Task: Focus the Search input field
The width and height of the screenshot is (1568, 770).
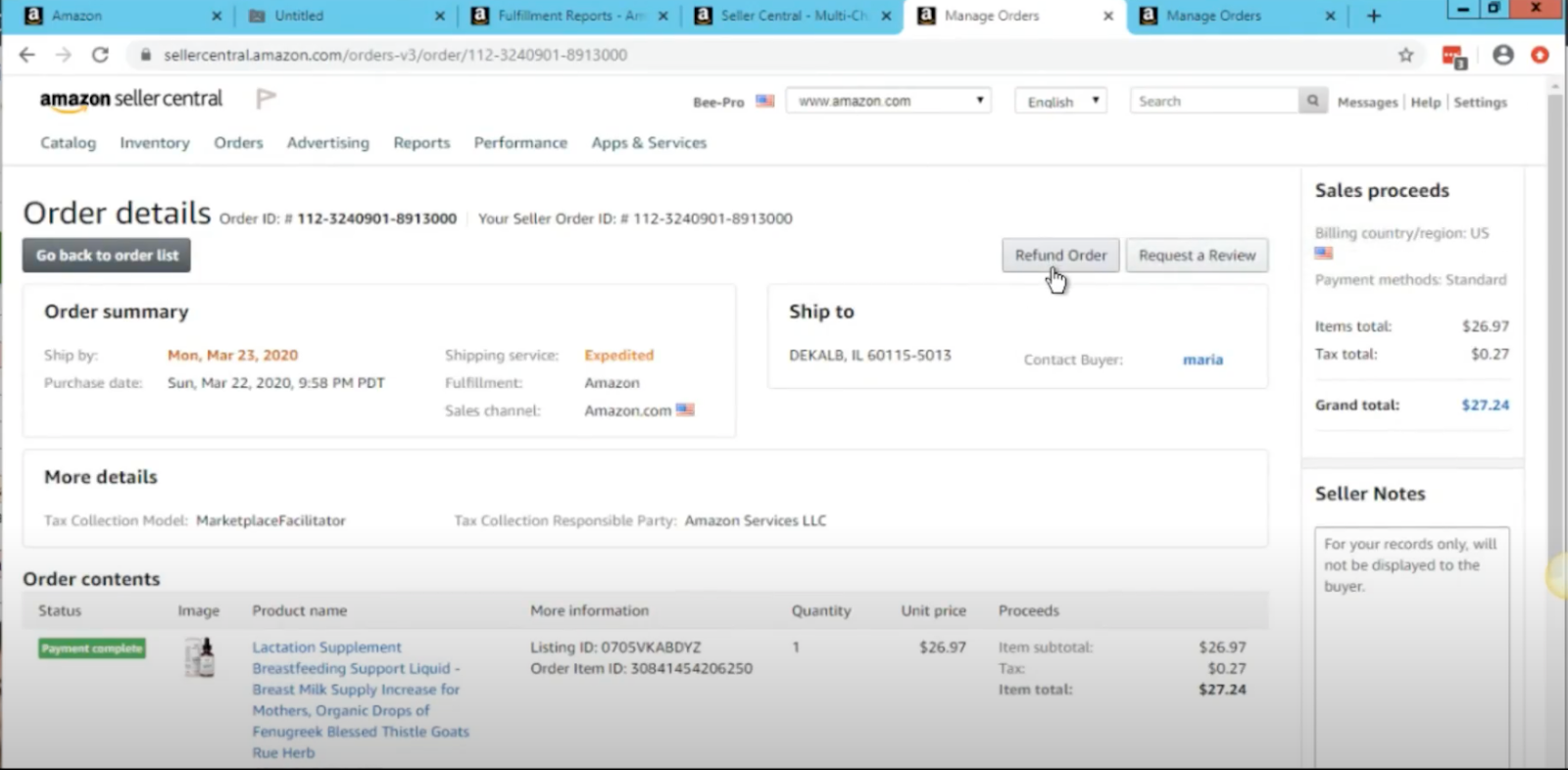Action: [x=1214, y=101]
